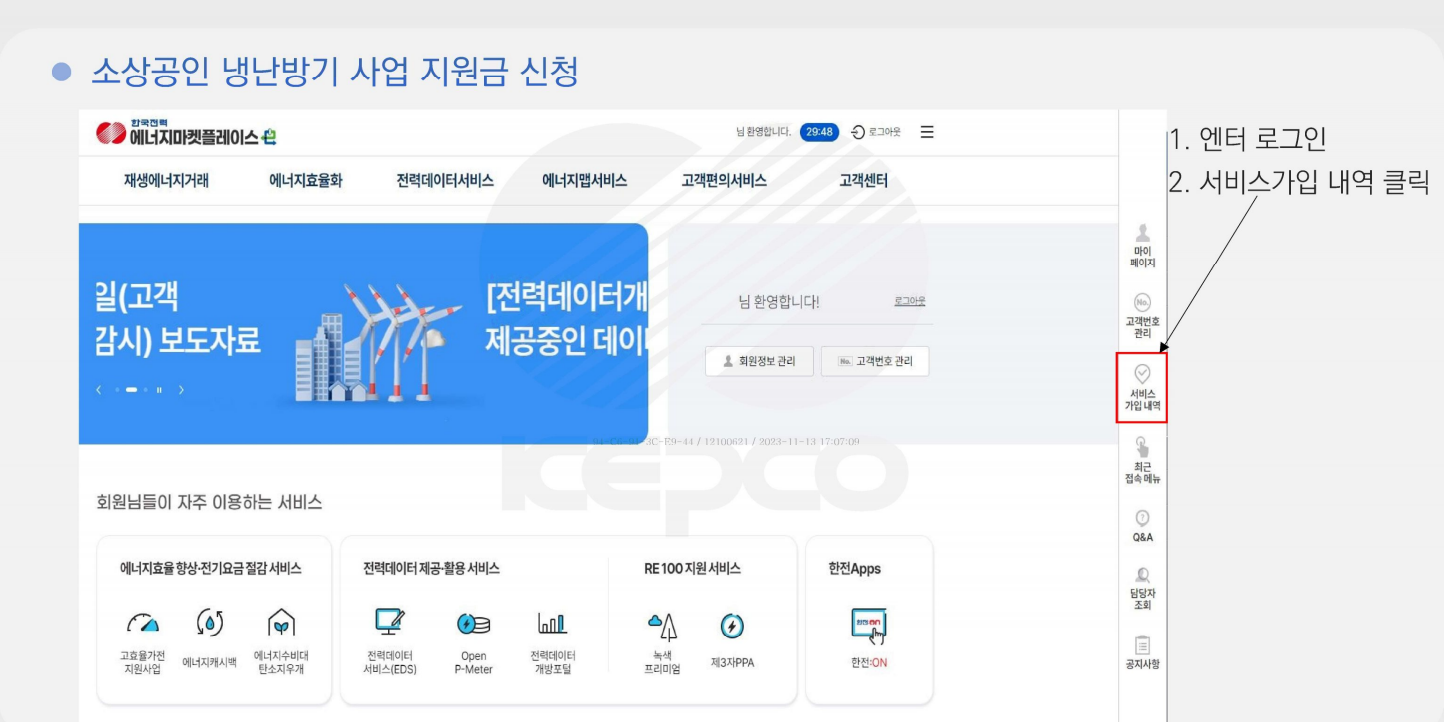Open the 고객편의서비스 menu
The image size is (1444, 722).
pyautogui.click(x=724, y=181)
